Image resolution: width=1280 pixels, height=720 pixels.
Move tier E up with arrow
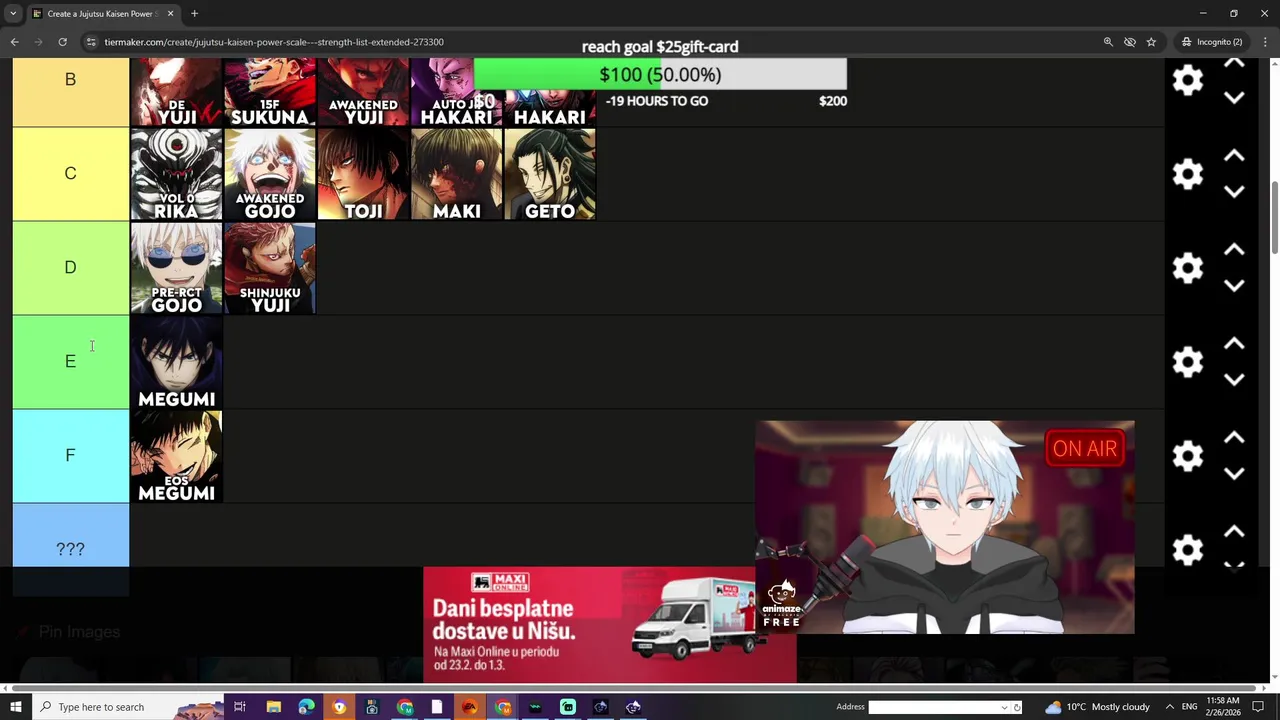(1234, 344)
